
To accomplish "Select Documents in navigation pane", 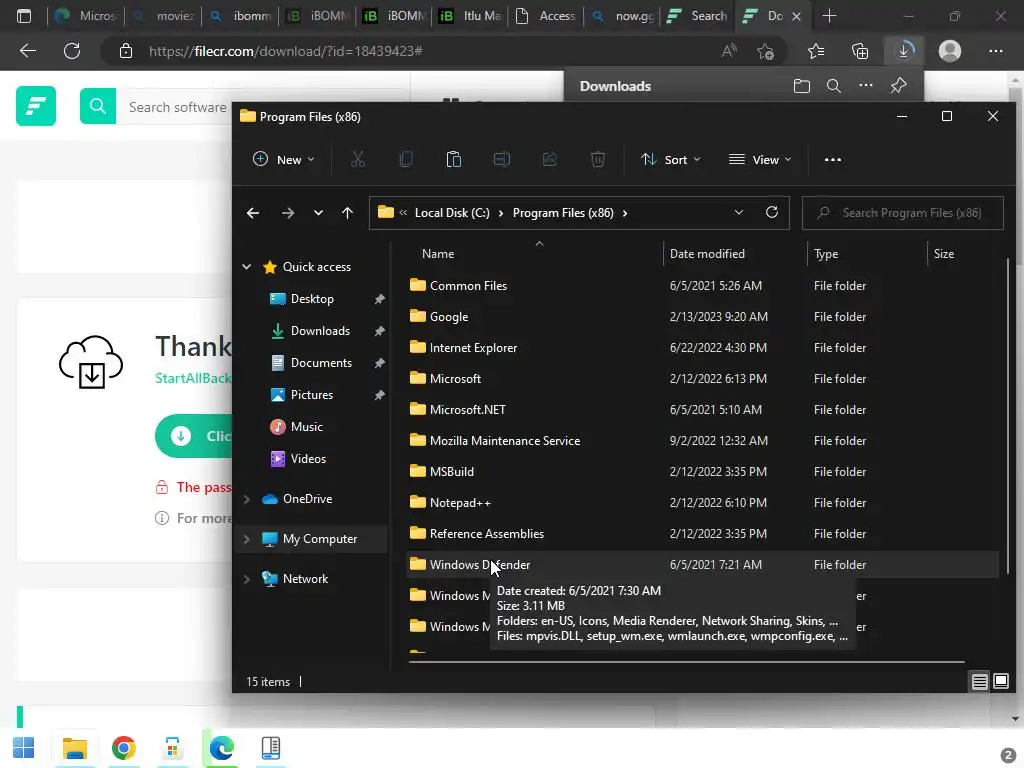I will [x=321, y=362].
